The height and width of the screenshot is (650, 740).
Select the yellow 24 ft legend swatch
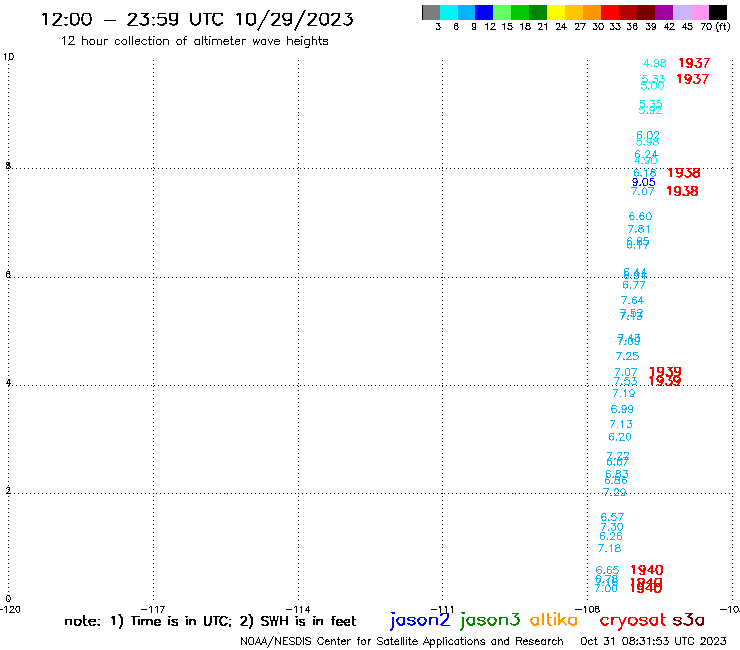click(556, 12)
